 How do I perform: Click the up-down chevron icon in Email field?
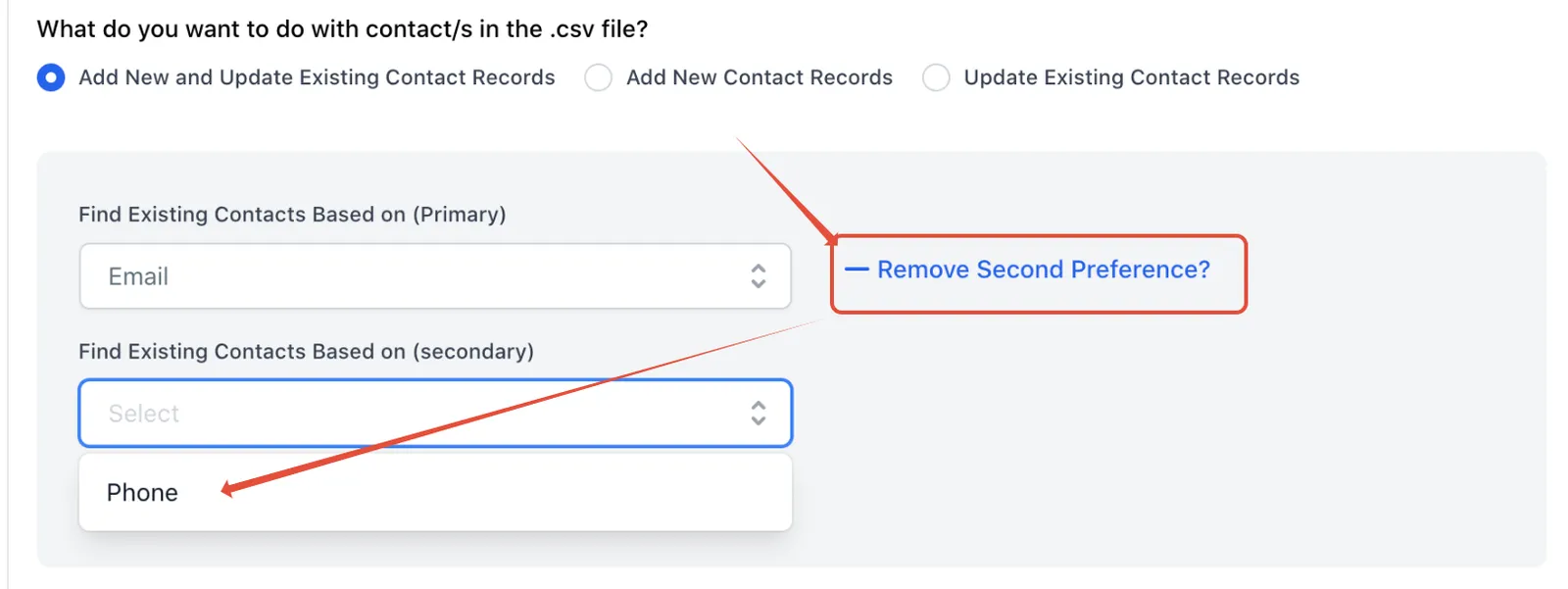tap(759, 276)
